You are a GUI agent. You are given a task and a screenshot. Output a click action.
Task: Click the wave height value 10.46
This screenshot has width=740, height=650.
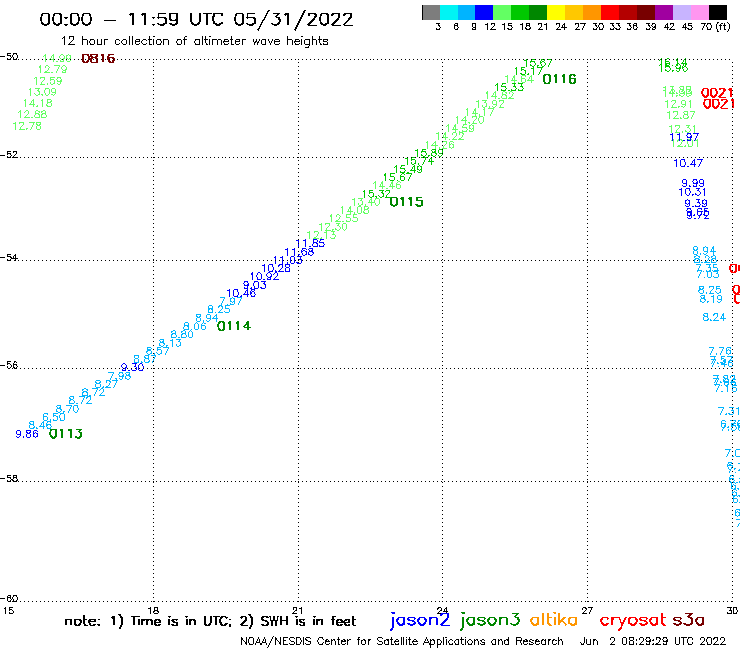(241, 293)
